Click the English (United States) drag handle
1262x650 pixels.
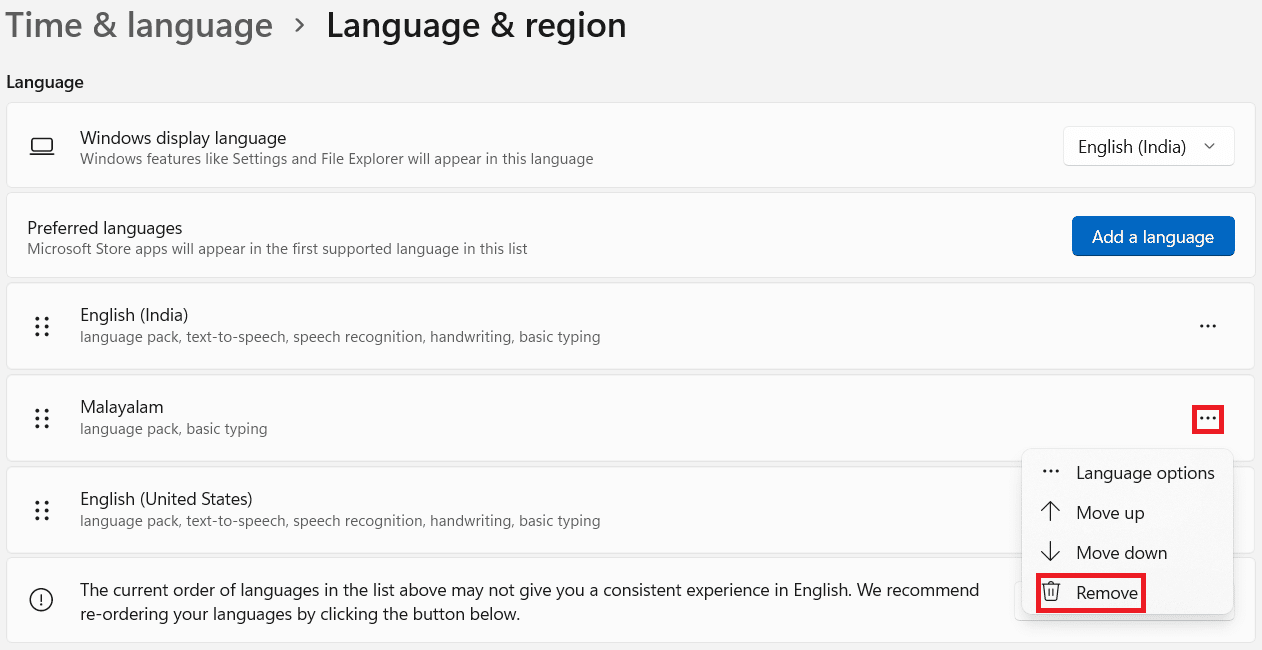pos(42,510)
